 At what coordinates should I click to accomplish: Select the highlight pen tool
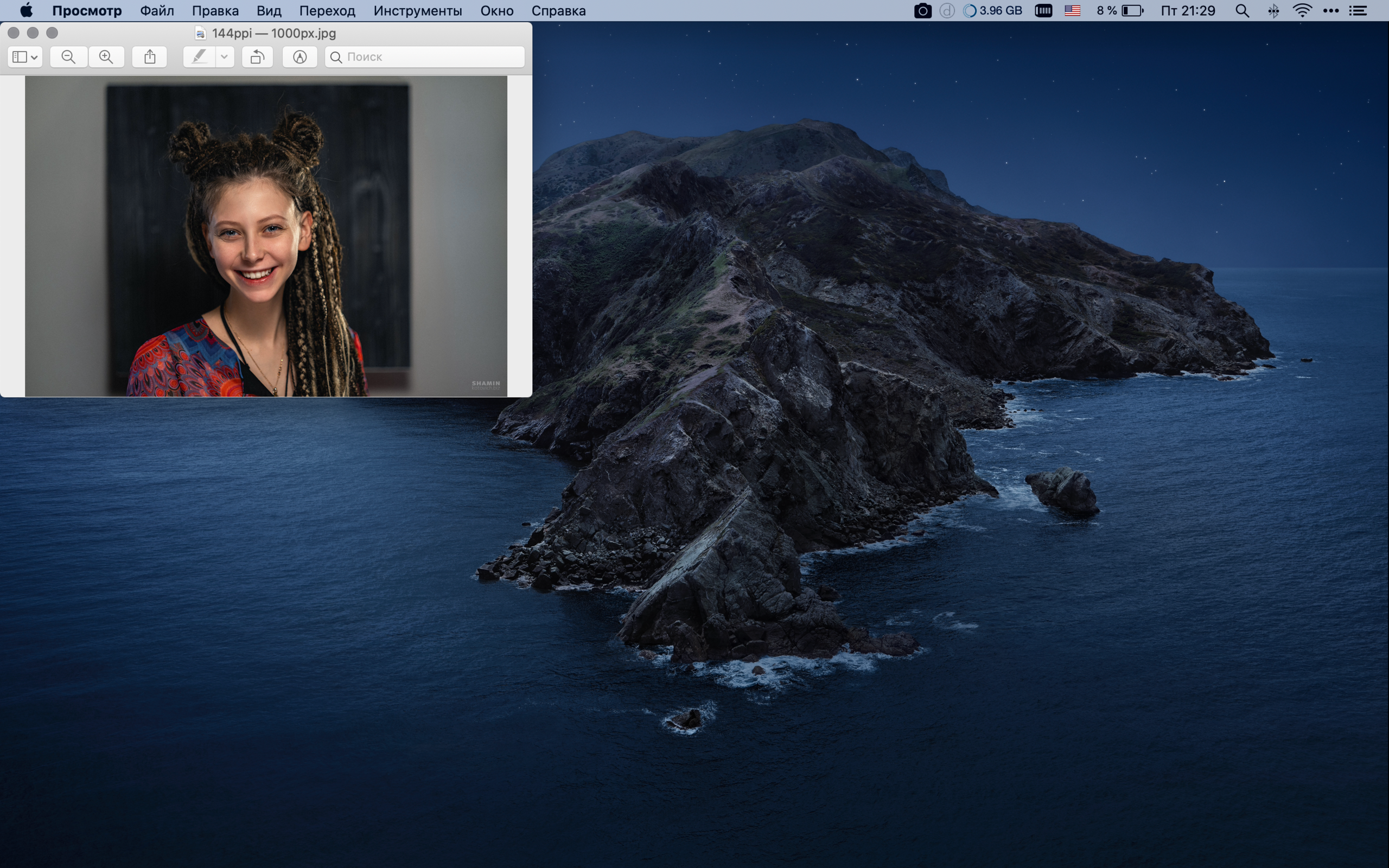(x=199, y=57)
